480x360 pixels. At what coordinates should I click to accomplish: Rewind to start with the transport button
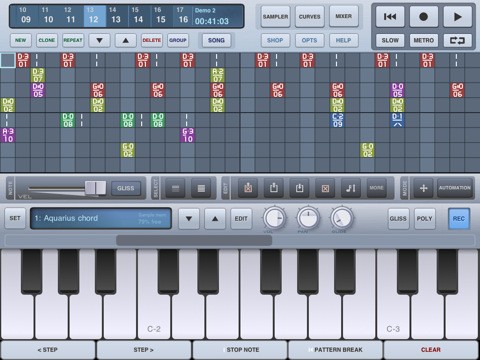[390, 16]
